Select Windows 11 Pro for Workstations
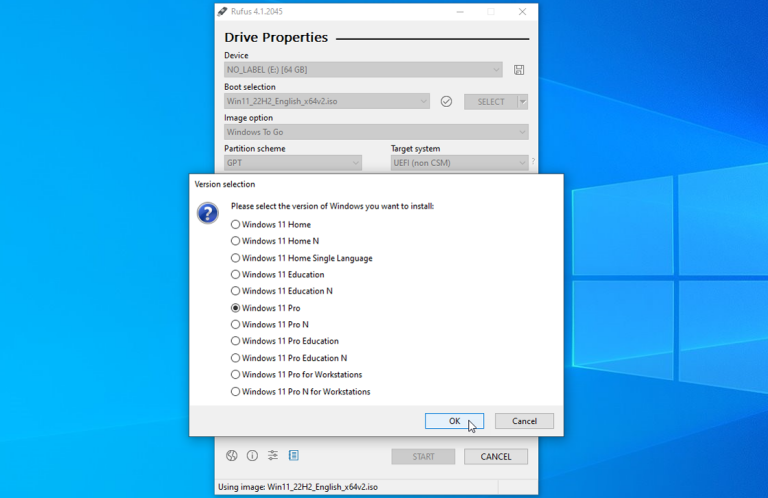This screenshot has width=768, height=498. [x=296, y=375]
